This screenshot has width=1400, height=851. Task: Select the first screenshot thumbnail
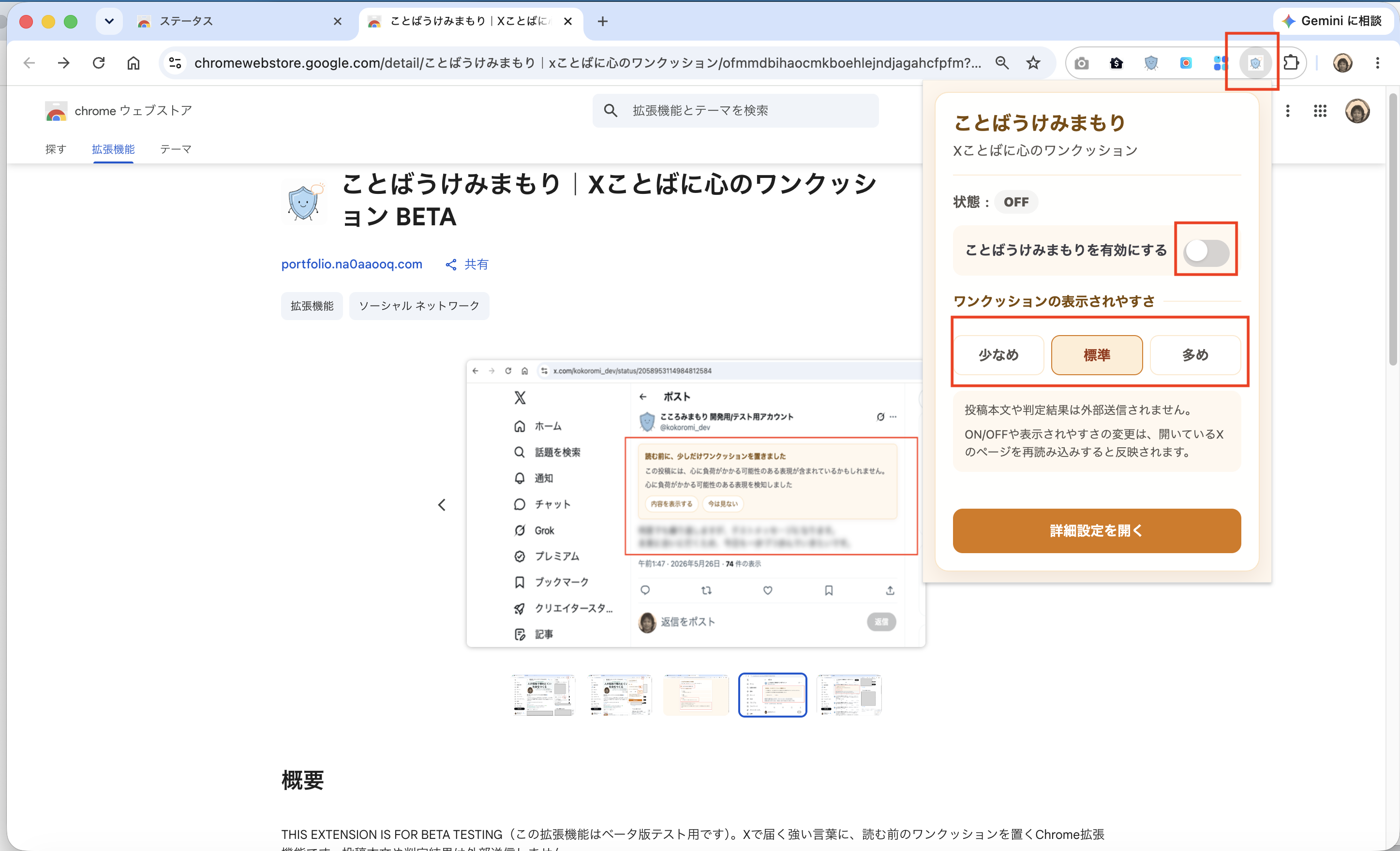coord(543,695)
